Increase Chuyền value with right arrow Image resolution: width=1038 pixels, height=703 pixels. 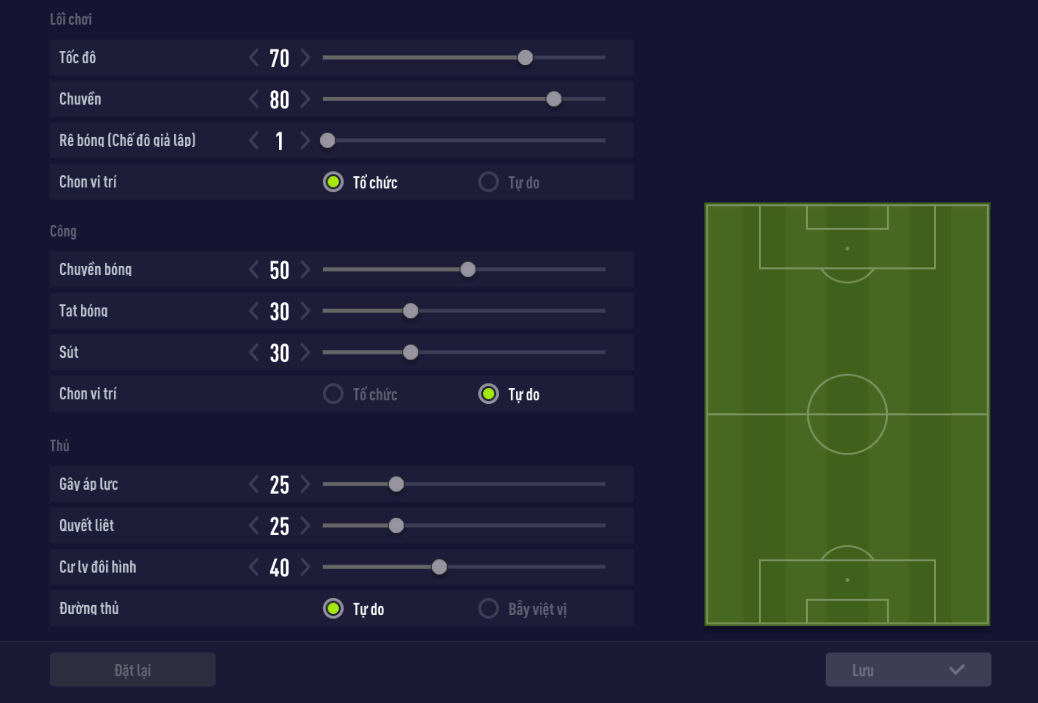point(305,100)
